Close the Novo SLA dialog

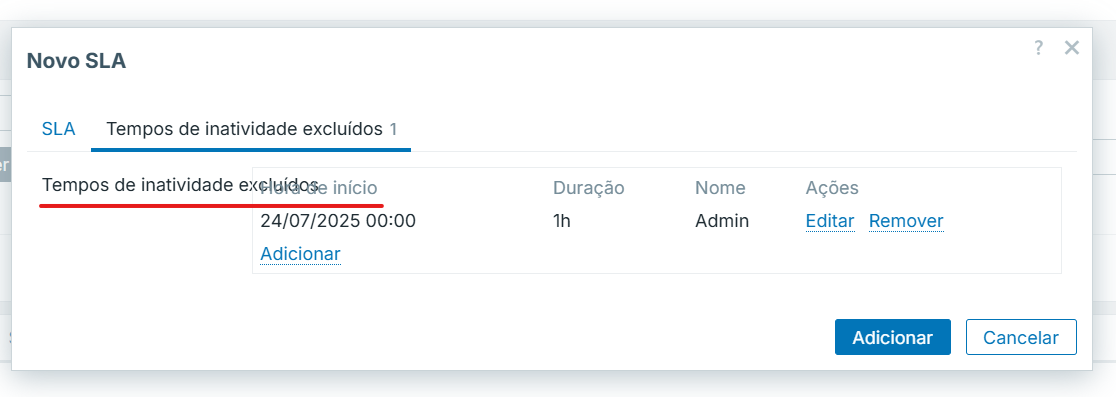[1072, 48]
